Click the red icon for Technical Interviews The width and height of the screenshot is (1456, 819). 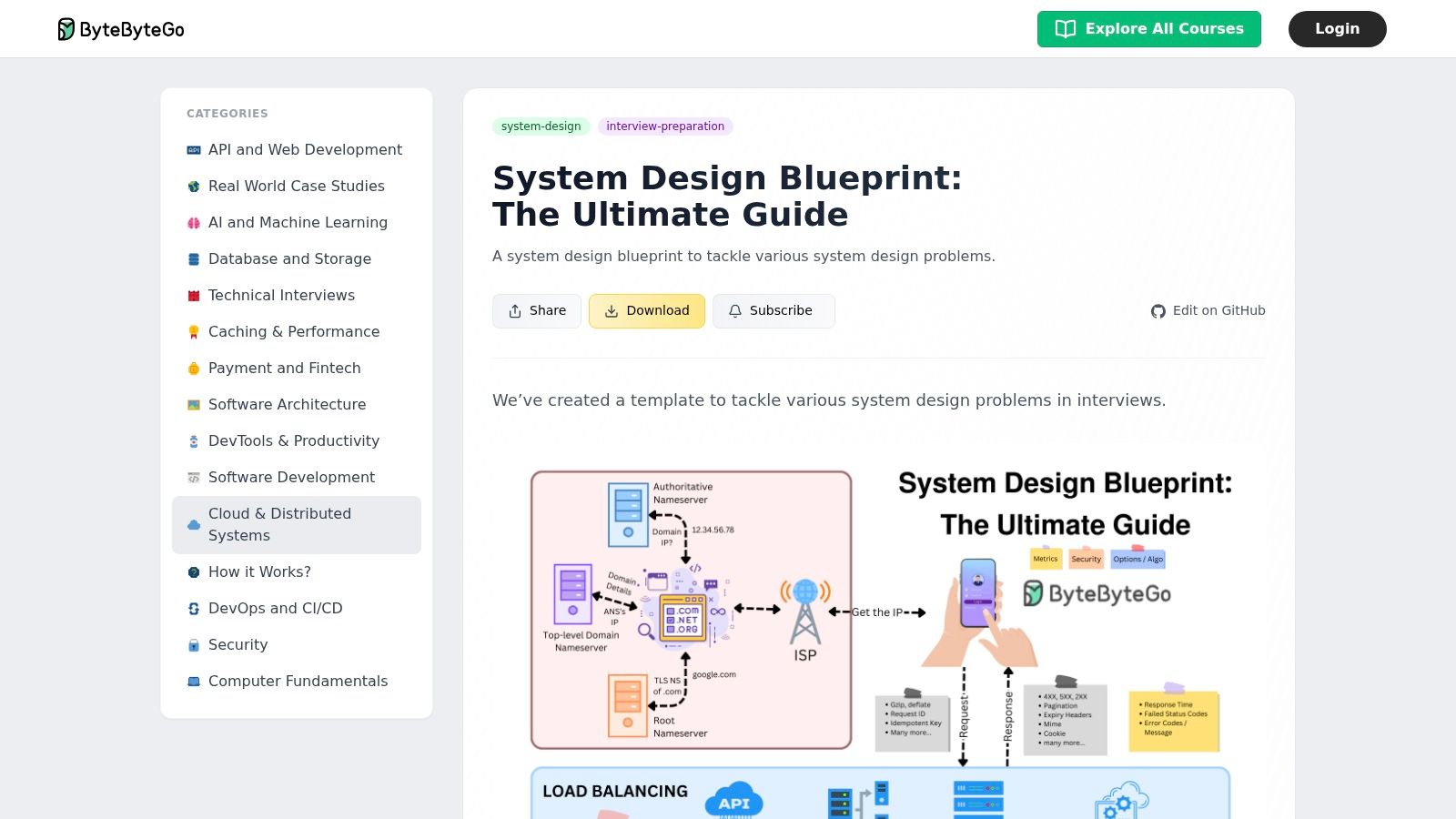pyautogui.click(x=194, y=296)
